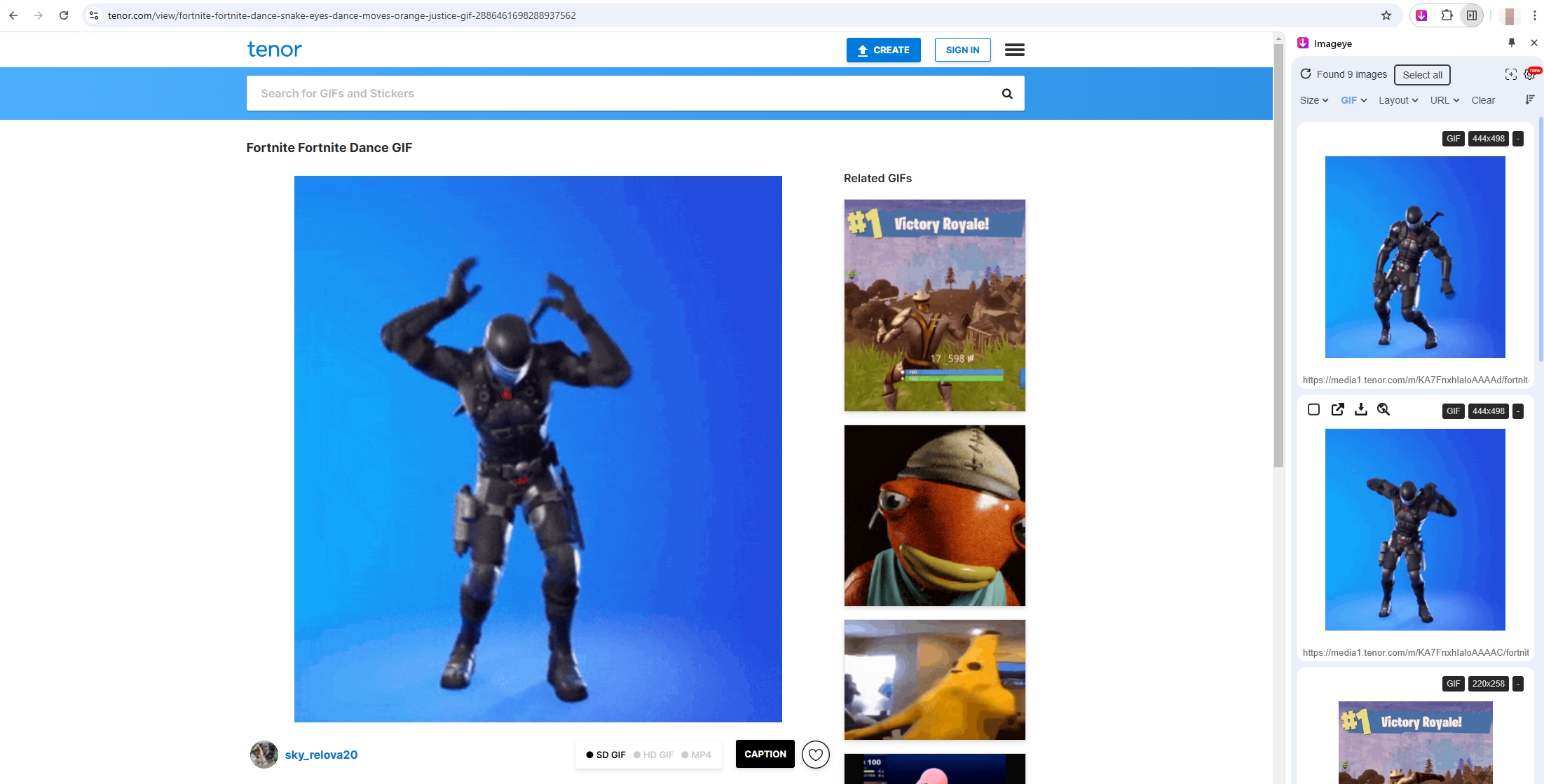This screenshot has width=1544, height=784.
Task: Click the 220x258 image's minus badge
Action: pos(1518,684)
